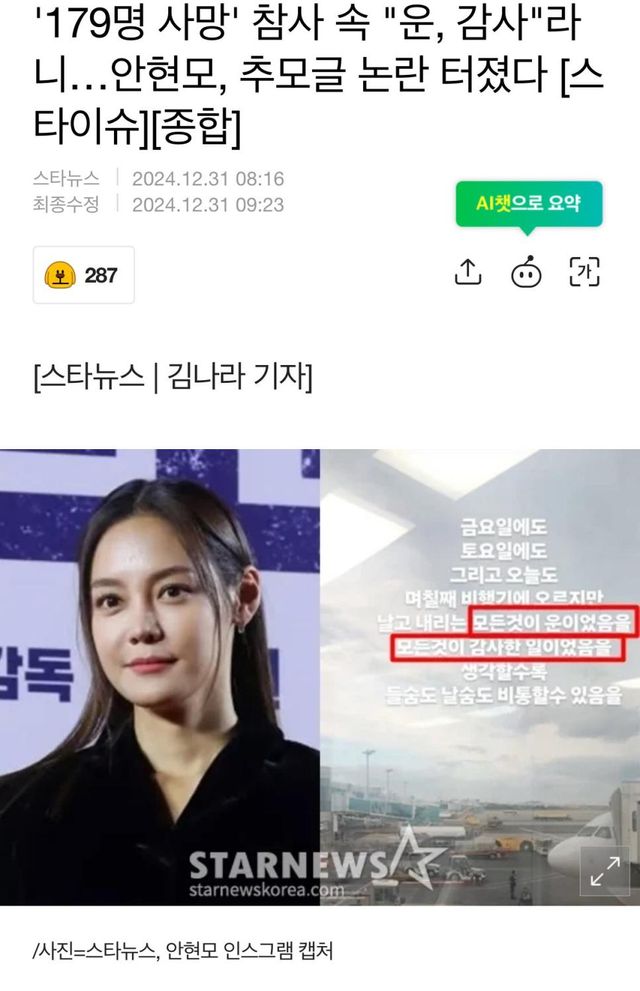Click the reporter byline 김나라 기자
The height and width of the screenshot is (991, 640).
pyautogui.click(x=239, y=377)
